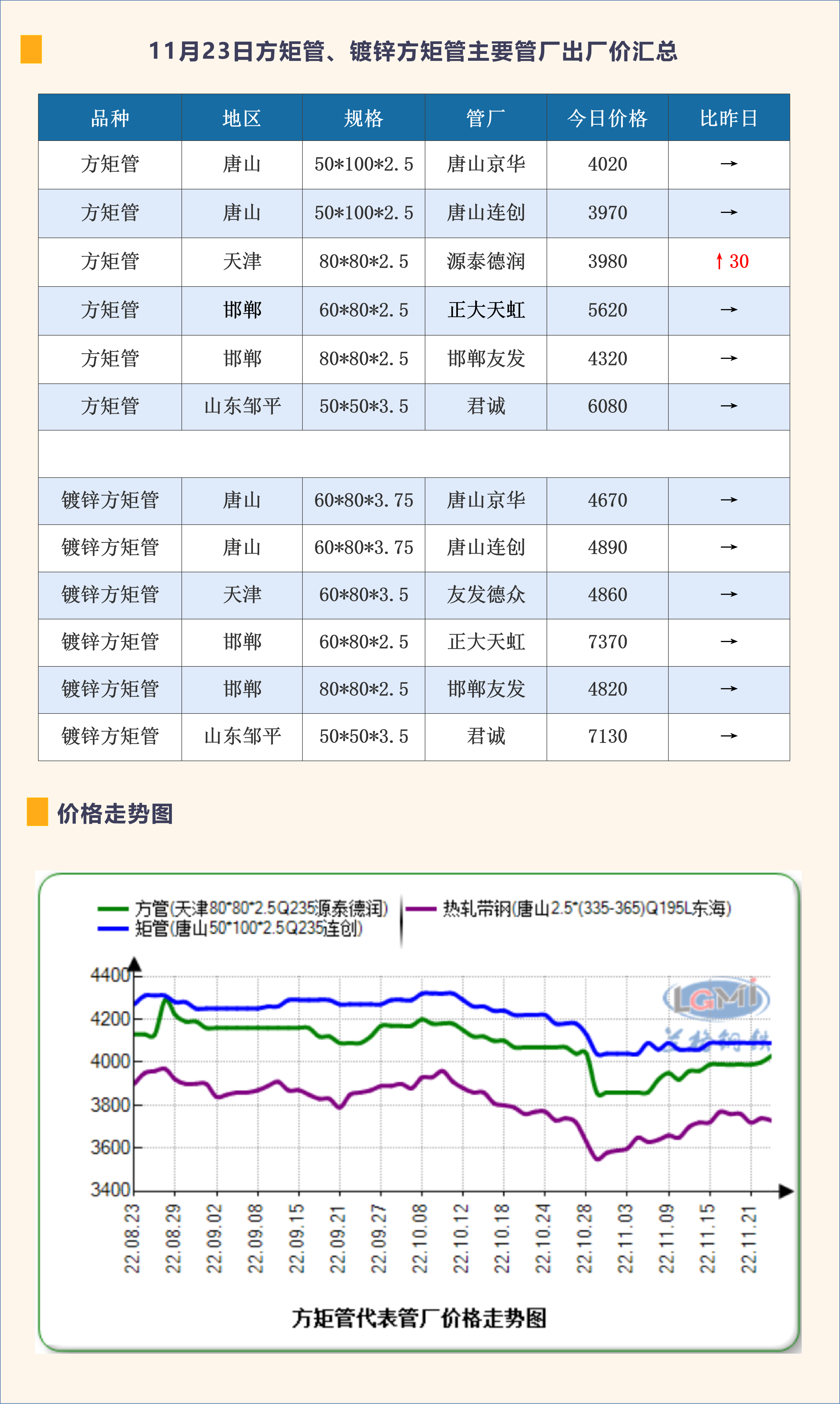
Task: Click the green legend line for 方管 天津
Action: (x=113, y=909)
